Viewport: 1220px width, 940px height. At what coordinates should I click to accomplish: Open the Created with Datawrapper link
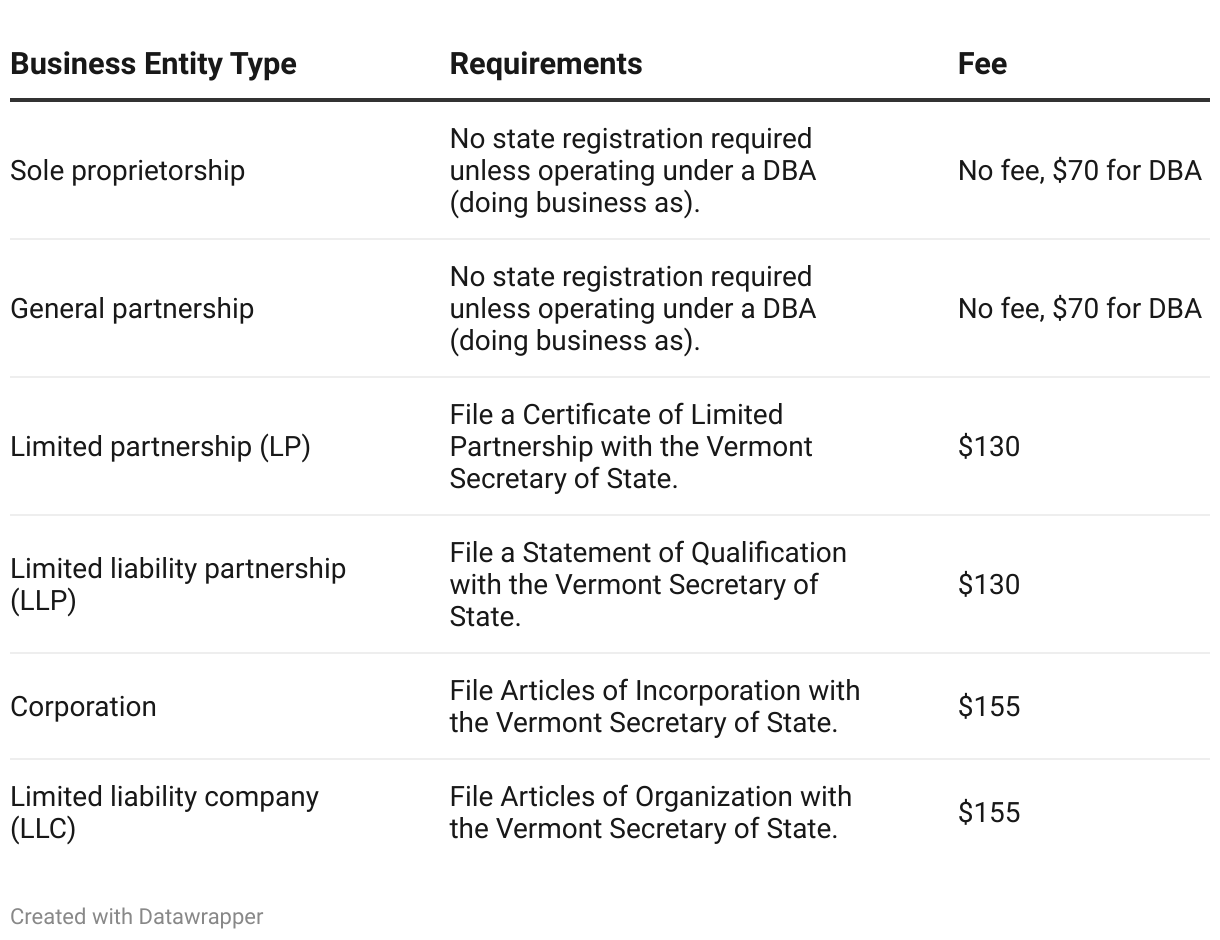coord(136,916)
